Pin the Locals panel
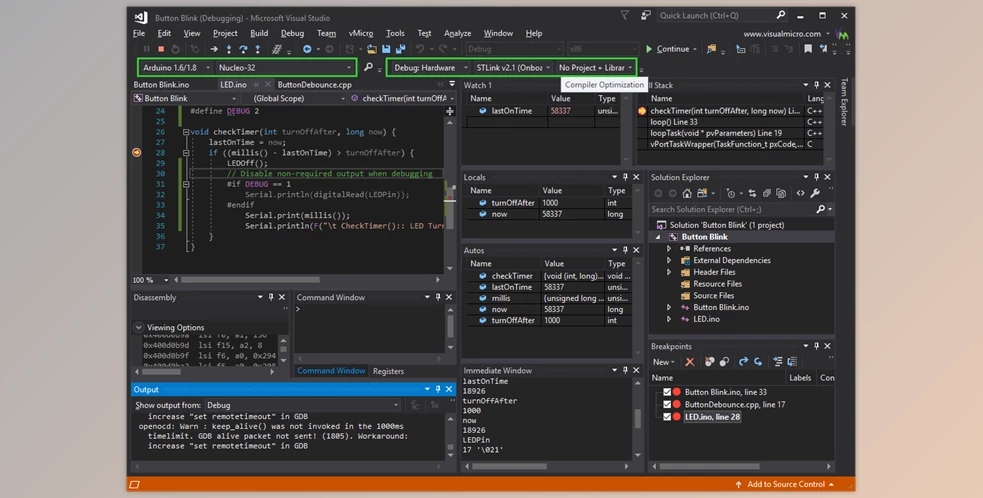 [x=625, y=177]
